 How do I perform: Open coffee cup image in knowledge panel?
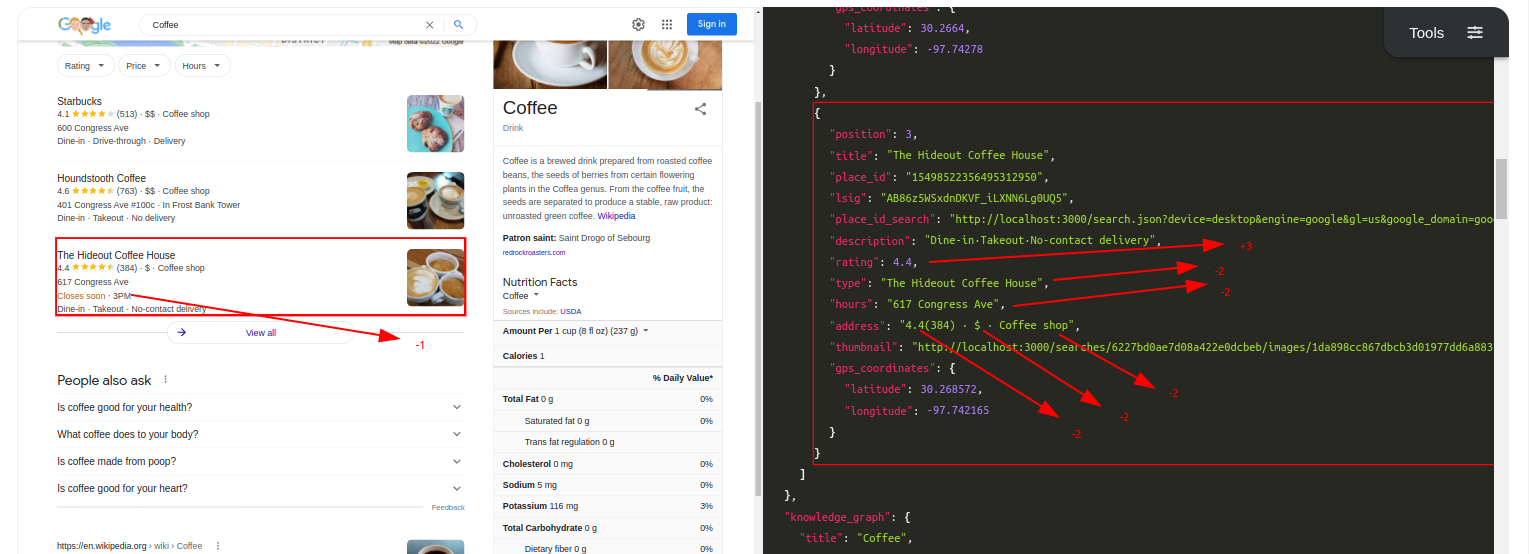[x=550, y=65]
